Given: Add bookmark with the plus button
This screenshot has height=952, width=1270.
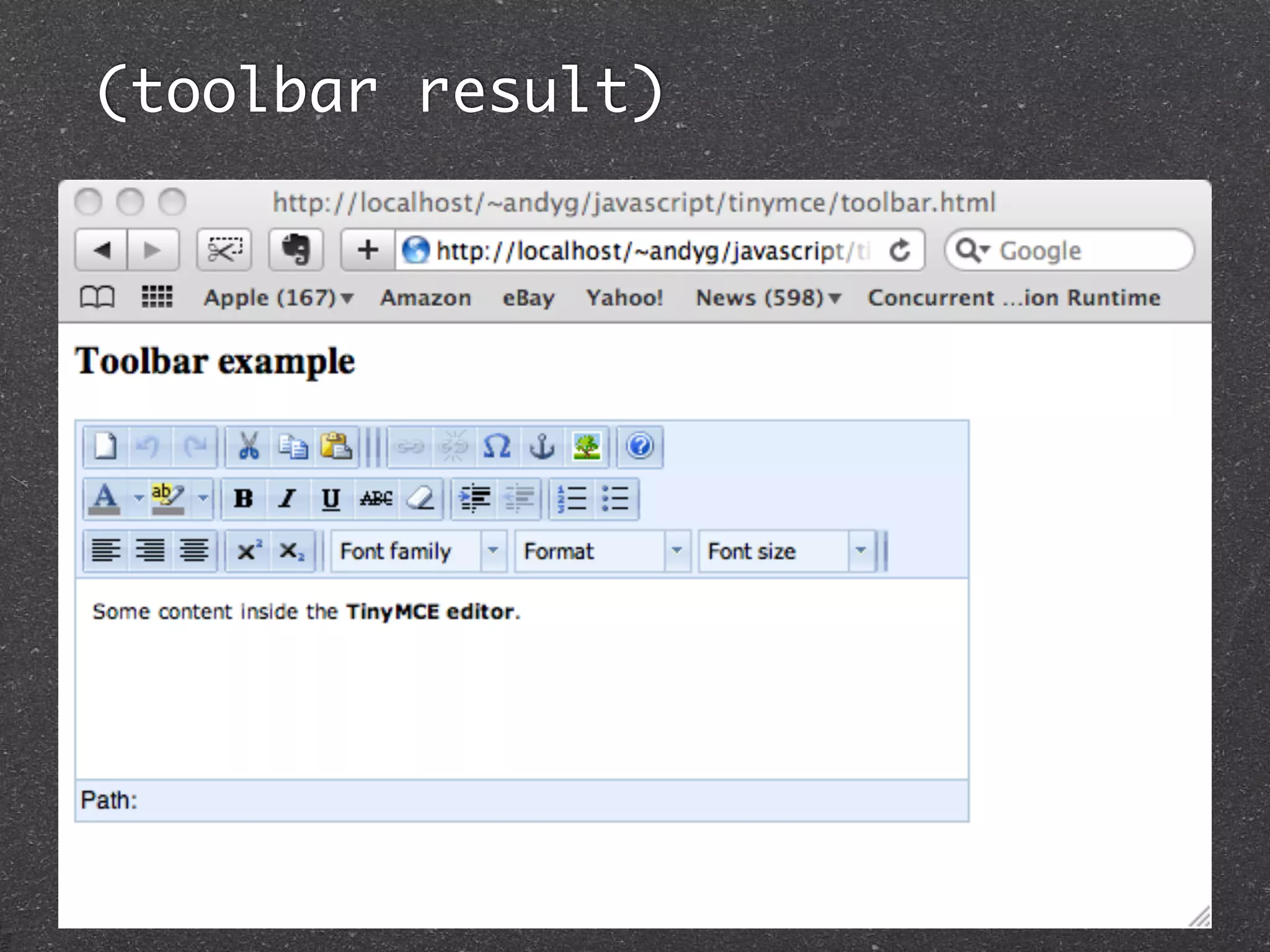Looking at the screenshot, I should [368, 250].
